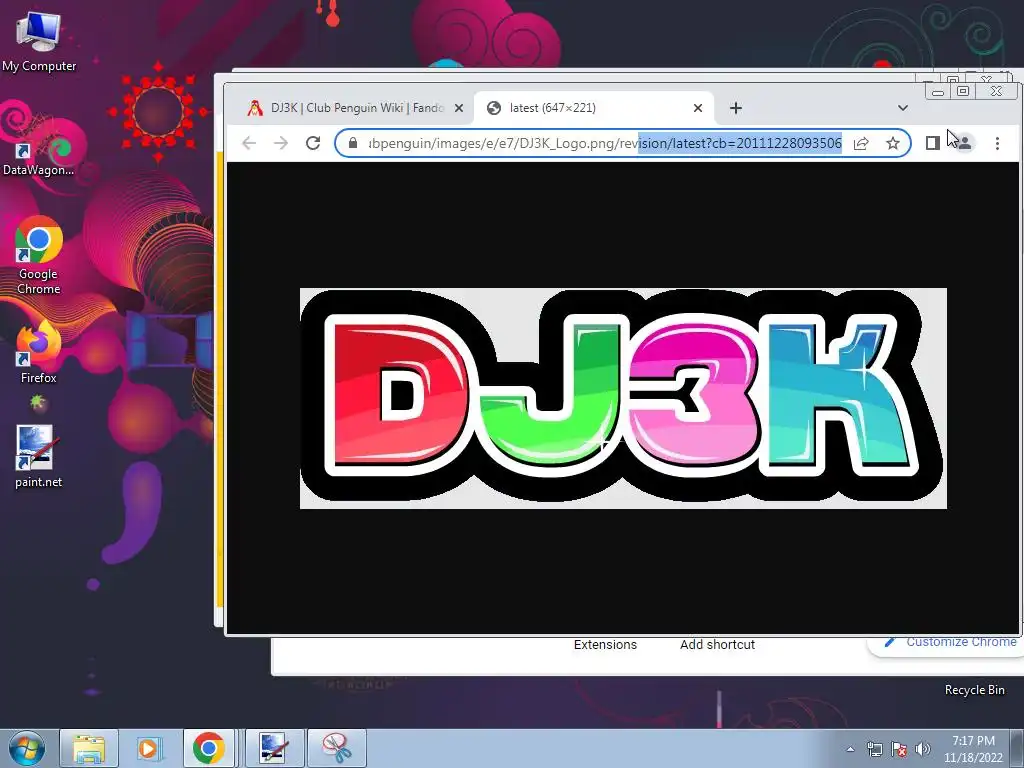The height and width of the screenshot is (768, 1024).
Task: Switch to Chrome via taskbar button
Action: (x=208, y=748)
